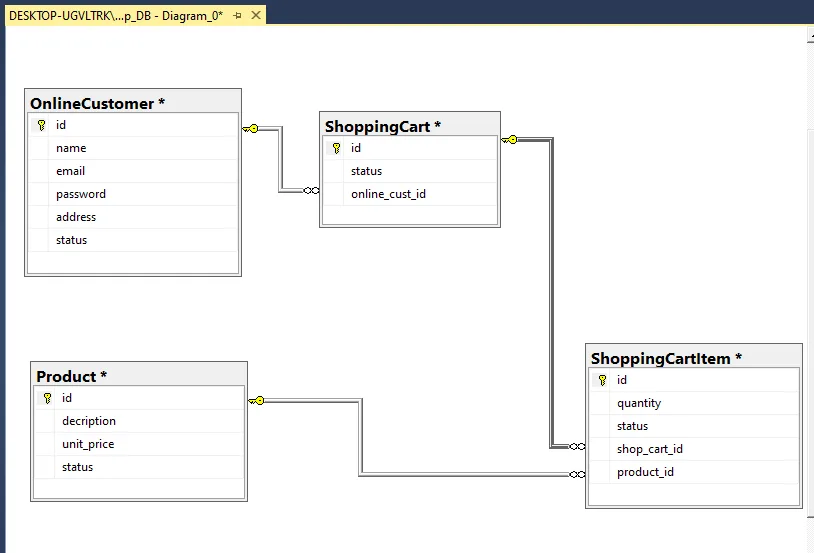This screenshot has width=814, height=553.
Task: Click the infinity endpoint at shop_cart_id
Action: [577, 447]
